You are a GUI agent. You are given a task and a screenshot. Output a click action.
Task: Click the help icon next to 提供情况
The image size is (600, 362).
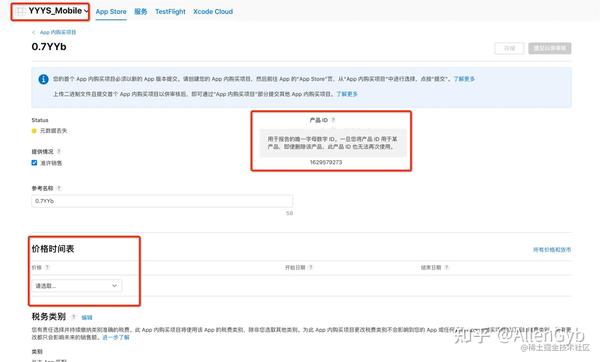[x=59, y=152]
